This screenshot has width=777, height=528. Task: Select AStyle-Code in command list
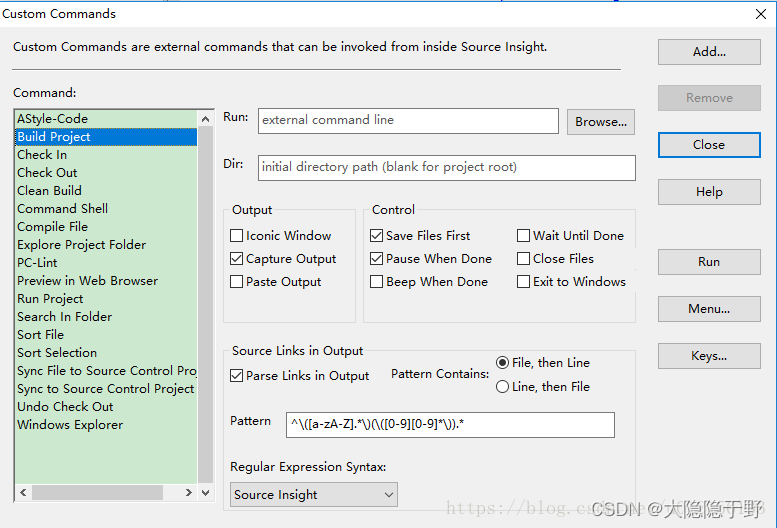tap(106, 119)
